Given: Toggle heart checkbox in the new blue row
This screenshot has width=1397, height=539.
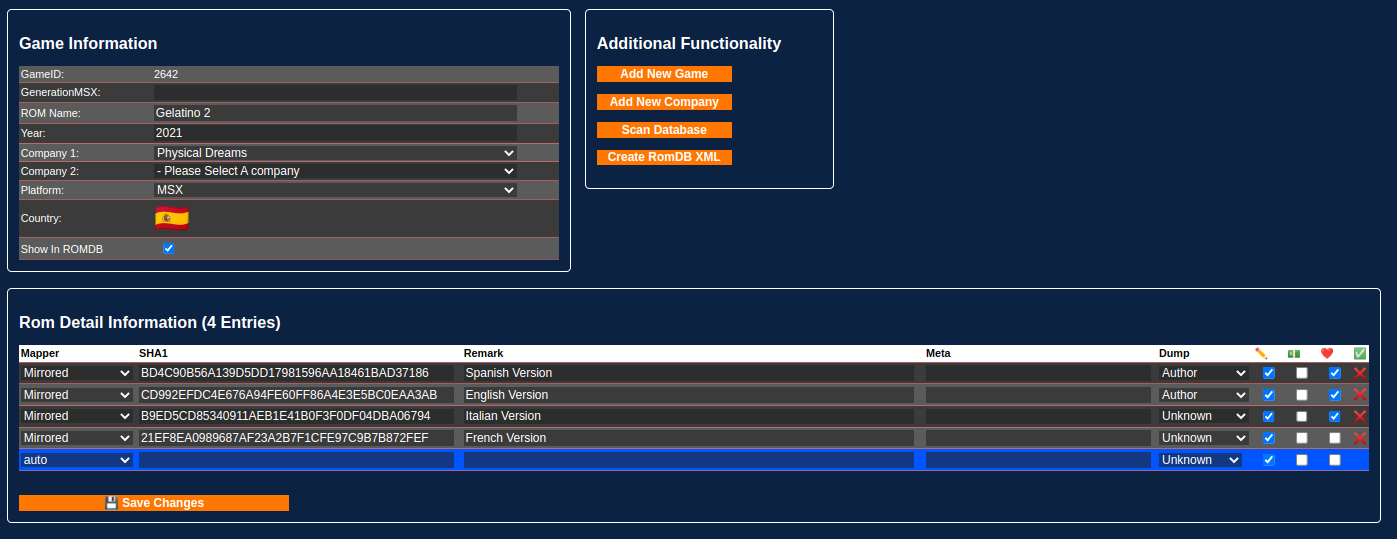Looking at the screenshot, I should click(1335, 460).
